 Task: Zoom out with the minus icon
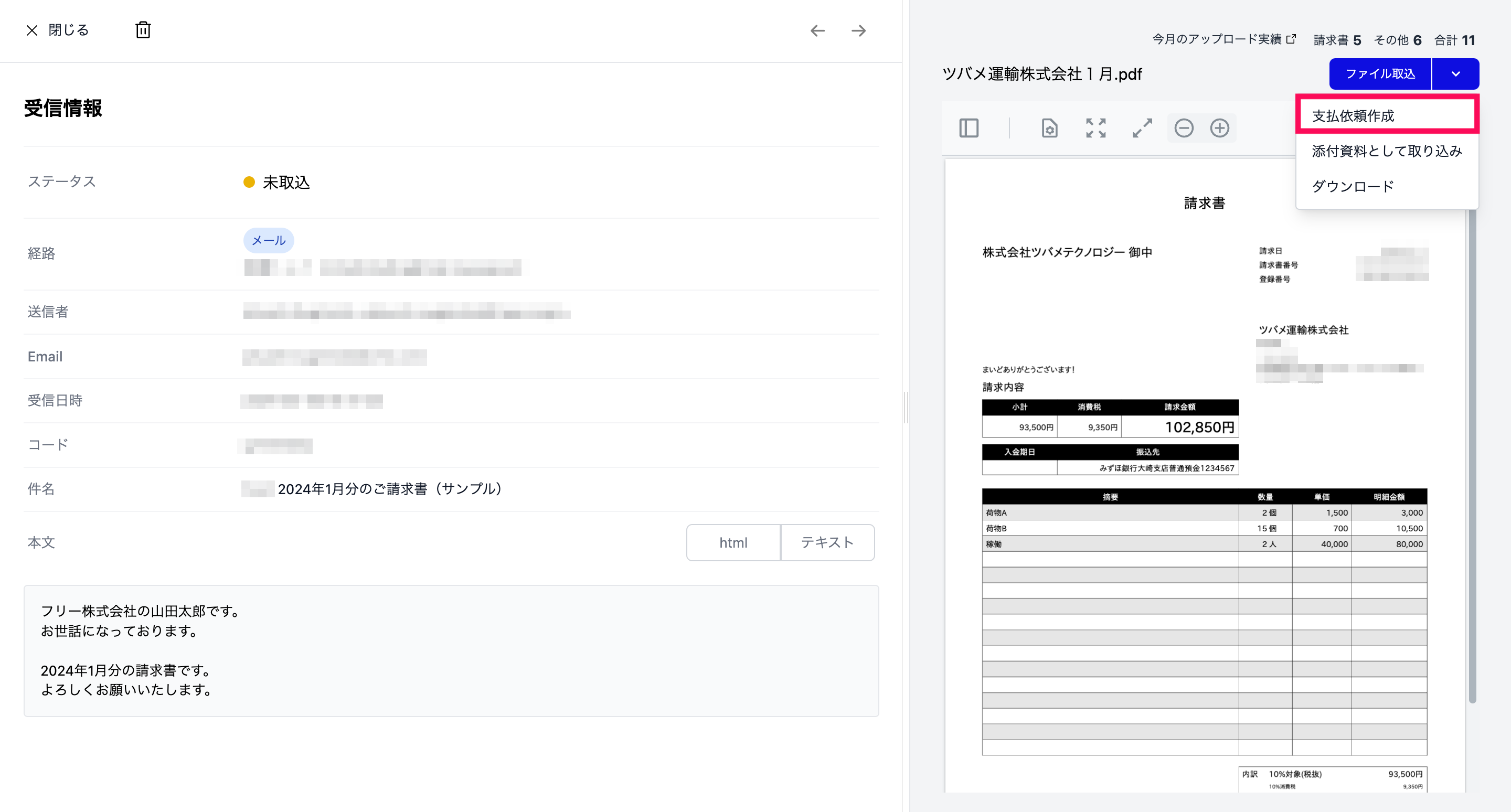tap(1184, 128)
